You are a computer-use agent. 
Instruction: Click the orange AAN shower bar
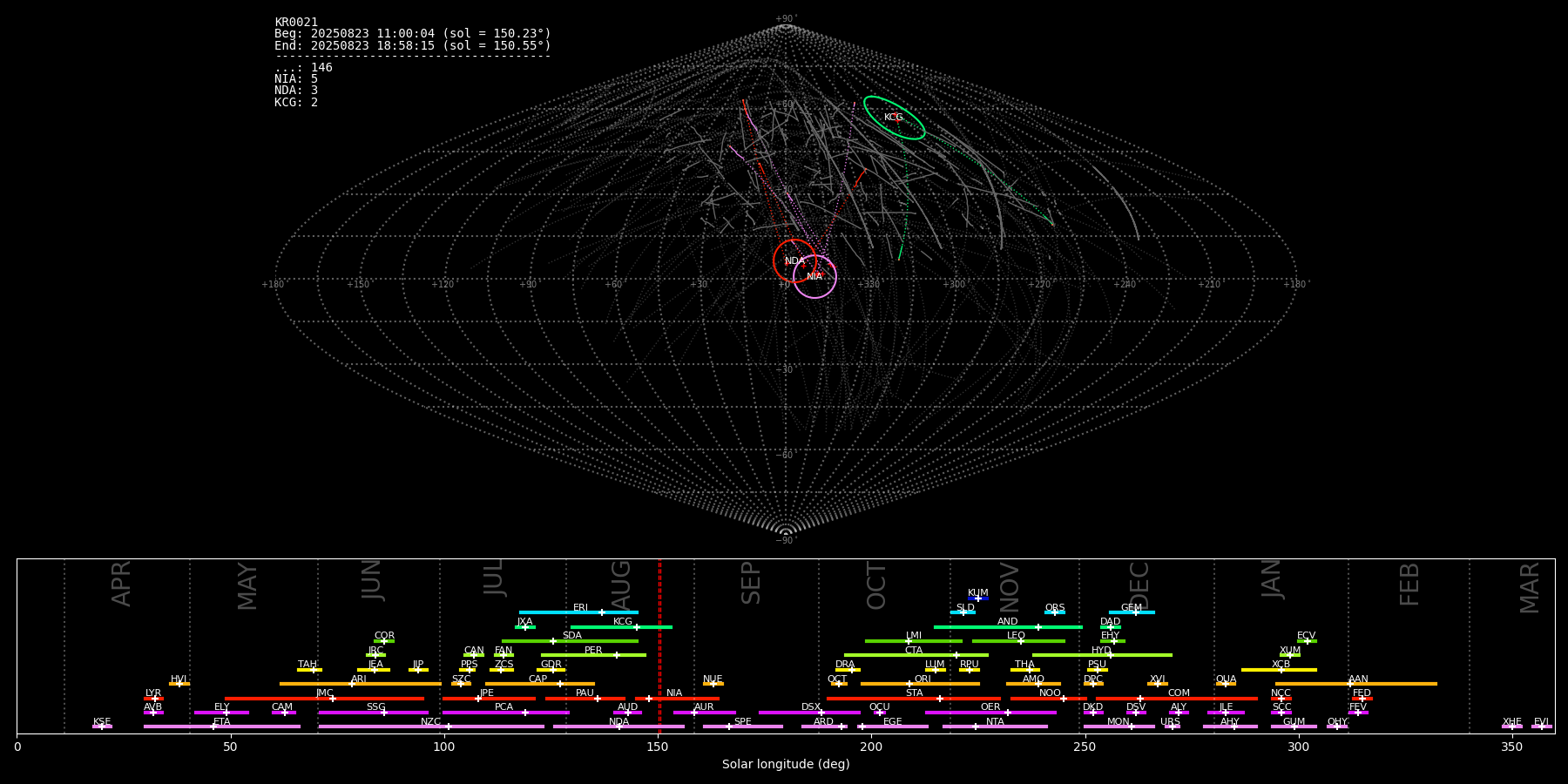point(1356,684)
